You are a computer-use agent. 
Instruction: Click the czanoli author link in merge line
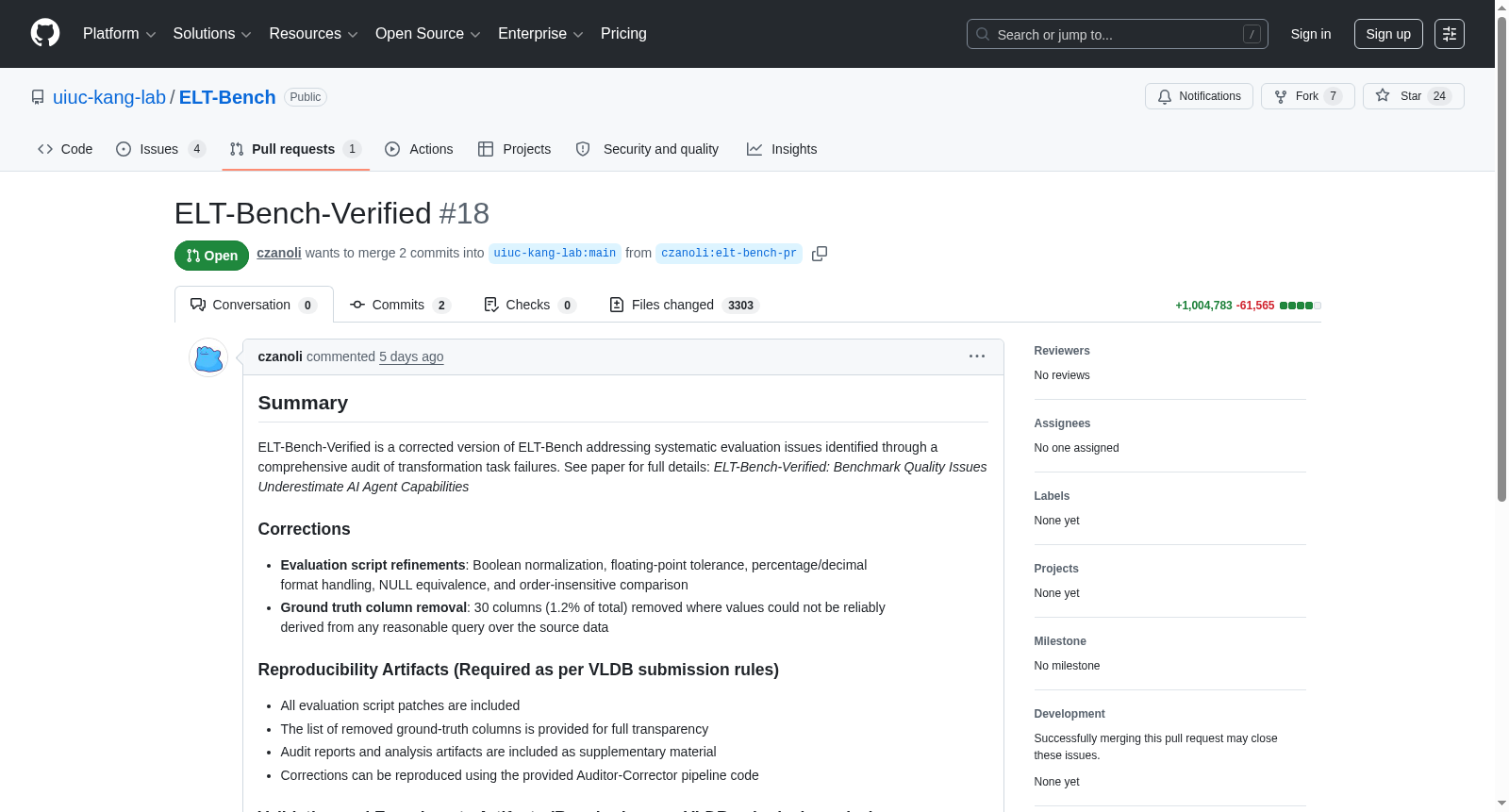coord(279,253)
